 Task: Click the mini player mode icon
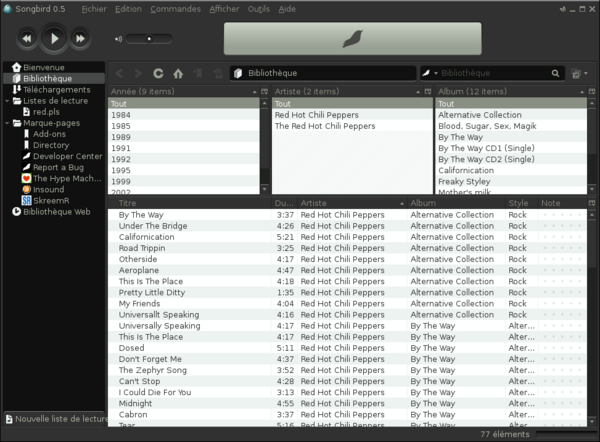click(562, 9)
